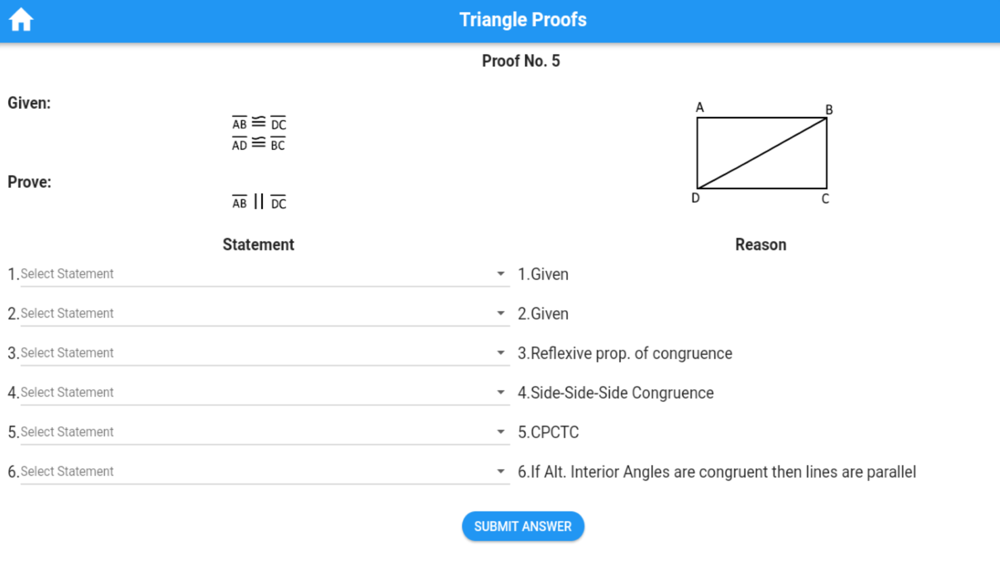
Task: Click the rectangle ABCD diagram
Action: tap(762, 153)
